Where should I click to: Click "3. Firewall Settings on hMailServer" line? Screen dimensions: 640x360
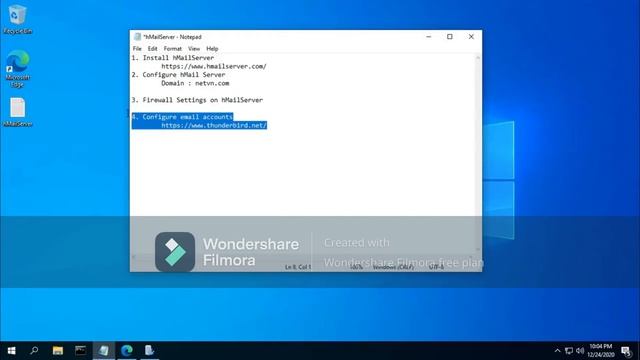(x=197, y=100)
